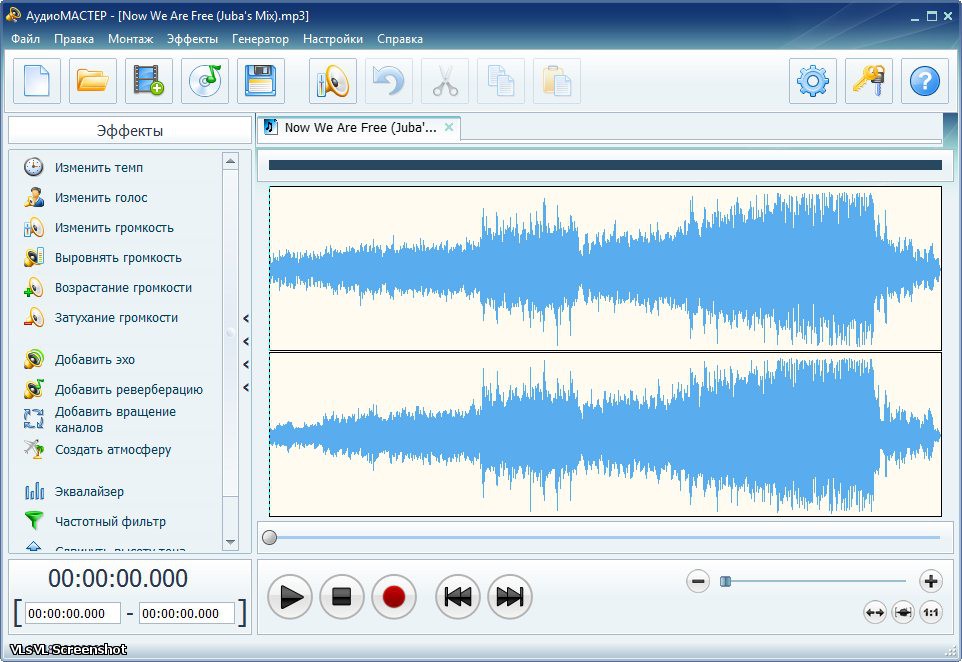Click the Создать атмосферу icon
Screen dimensions: 962x662
[x=34, y=449]
